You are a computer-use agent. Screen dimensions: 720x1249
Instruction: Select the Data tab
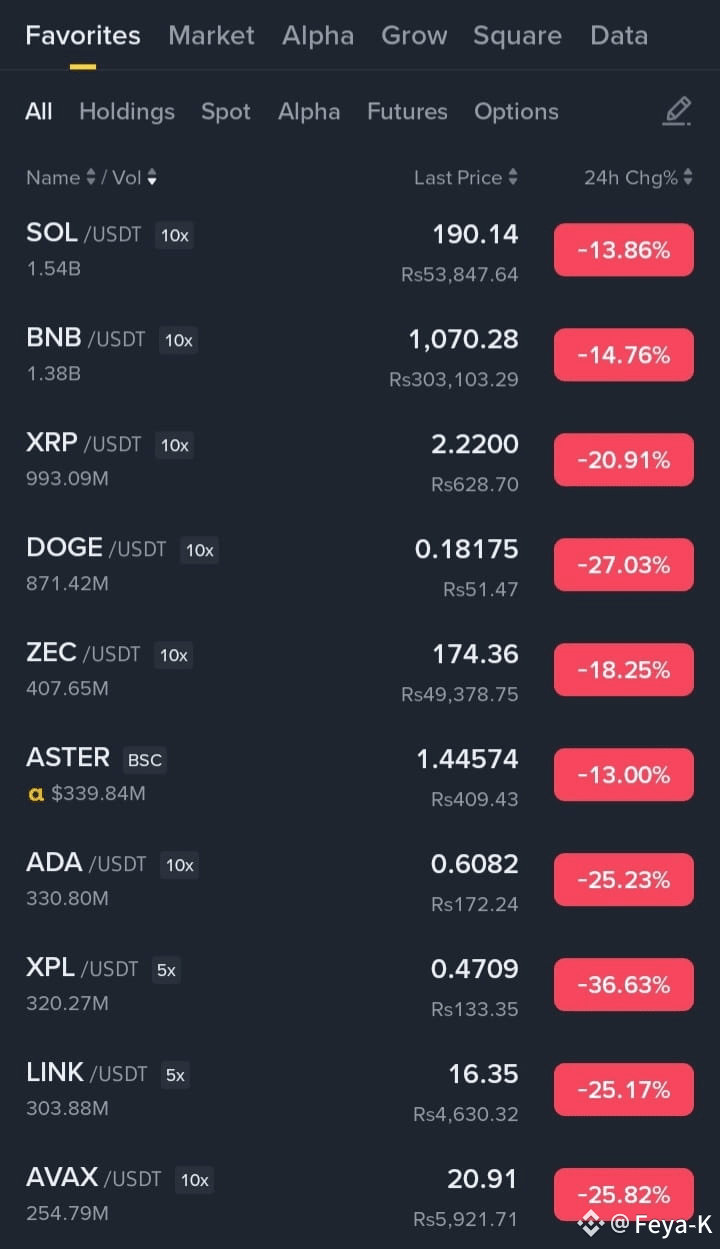(x=619, y=36)
